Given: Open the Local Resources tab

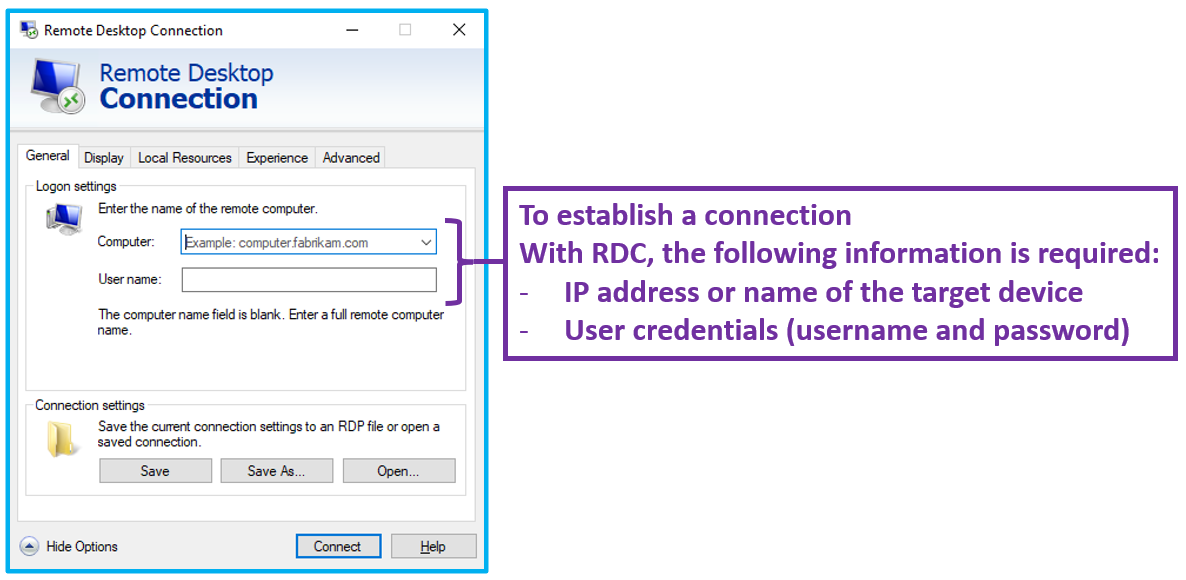Looking at the screenshot, I should pos(184,157).
